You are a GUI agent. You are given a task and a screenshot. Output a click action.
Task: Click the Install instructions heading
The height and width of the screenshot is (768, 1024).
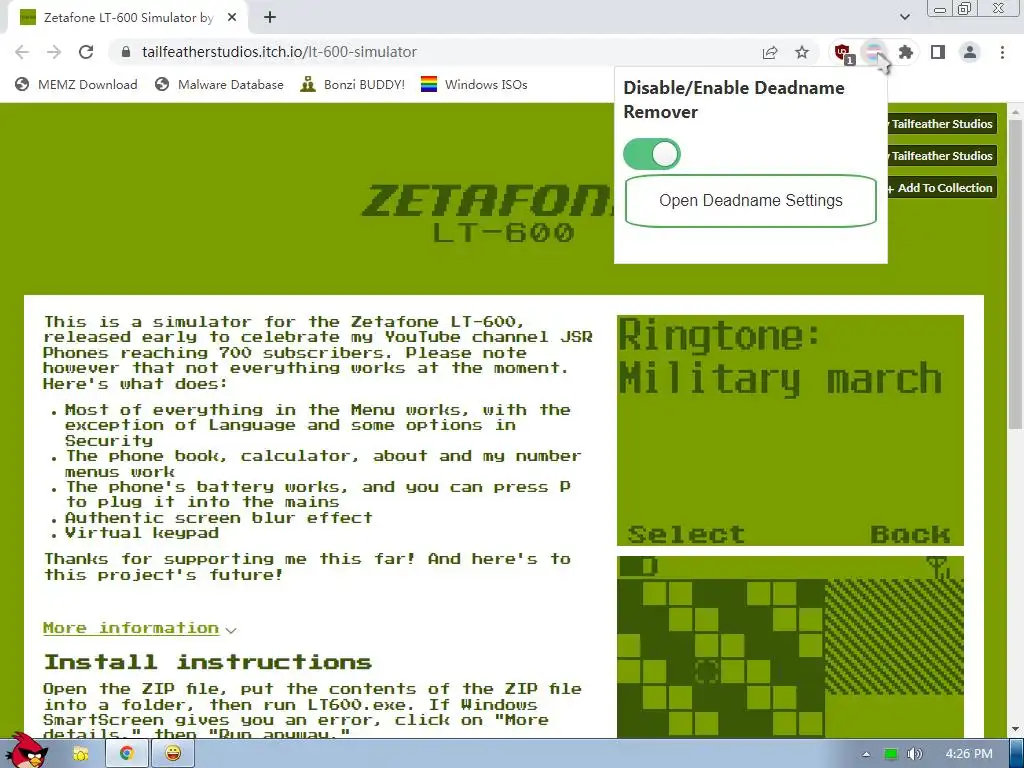(208, 662)
